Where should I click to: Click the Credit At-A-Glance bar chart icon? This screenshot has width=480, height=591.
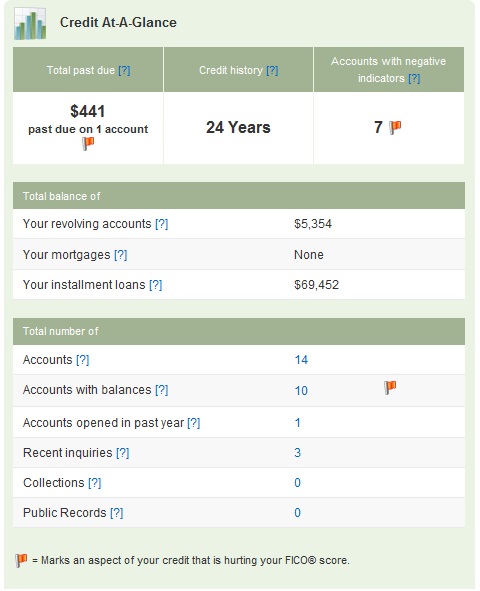click(x=30, y=23)
